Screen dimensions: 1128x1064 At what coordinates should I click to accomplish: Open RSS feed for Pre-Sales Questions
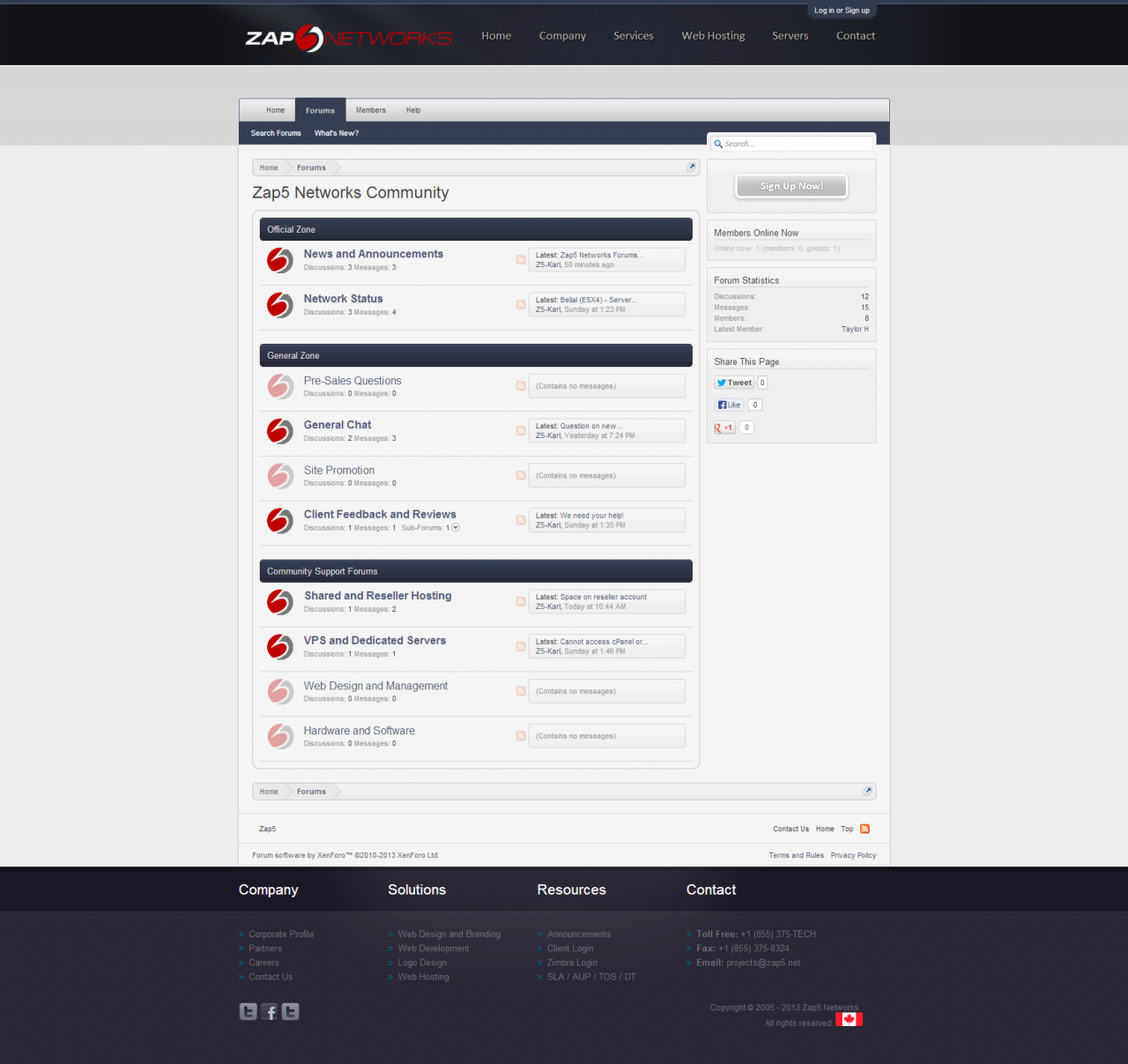(521, 386)
